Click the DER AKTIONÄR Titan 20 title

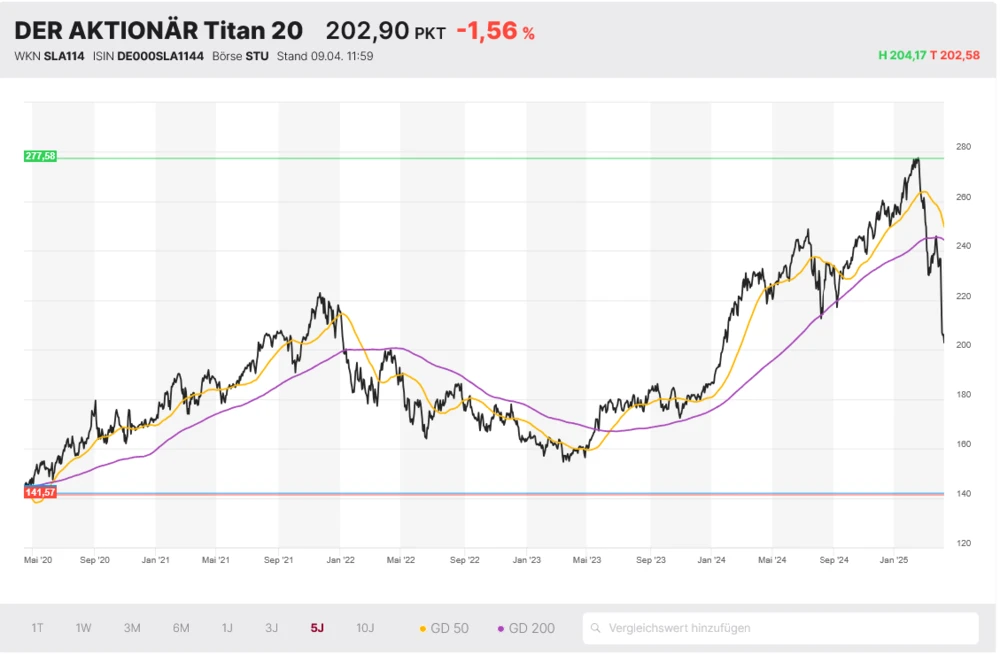click(x=158, y=31)
